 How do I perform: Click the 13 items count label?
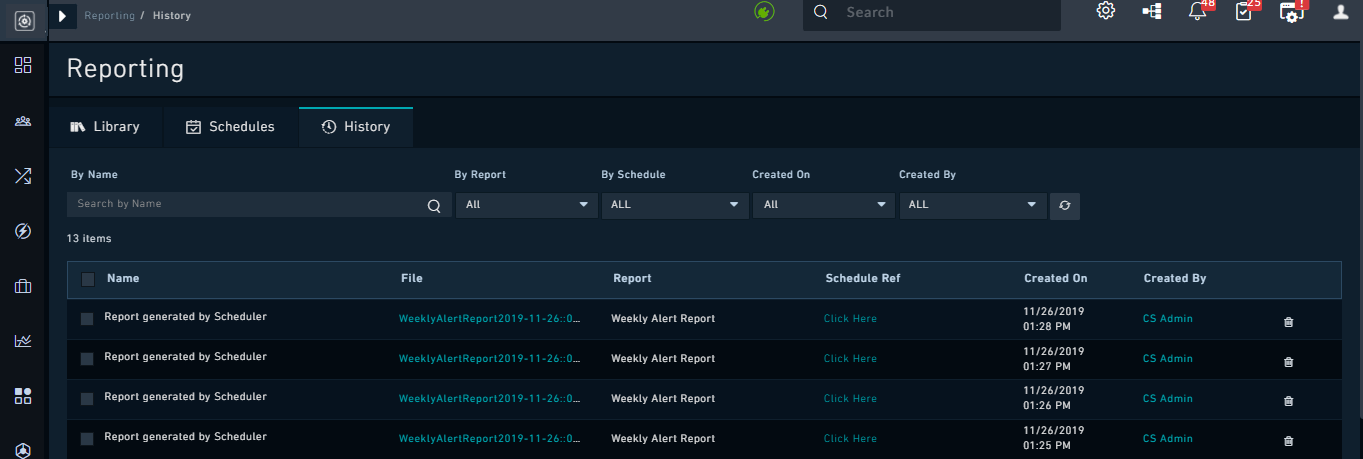click(89, 239)
